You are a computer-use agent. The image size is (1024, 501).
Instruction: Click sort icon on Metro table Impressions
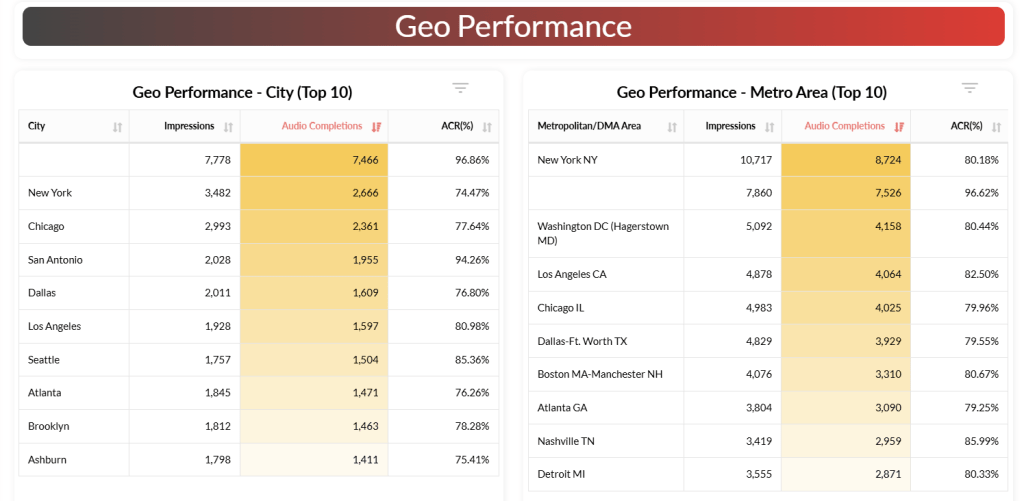click(769, 127)
